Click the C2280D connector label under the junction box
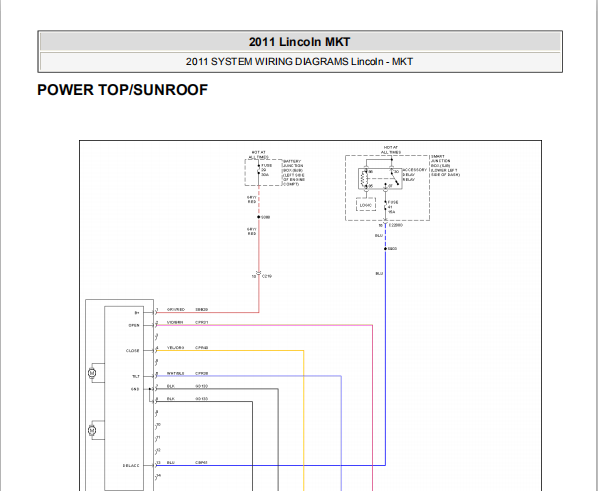Viewport: 598px width, 491px height. [x=396, y=225]
